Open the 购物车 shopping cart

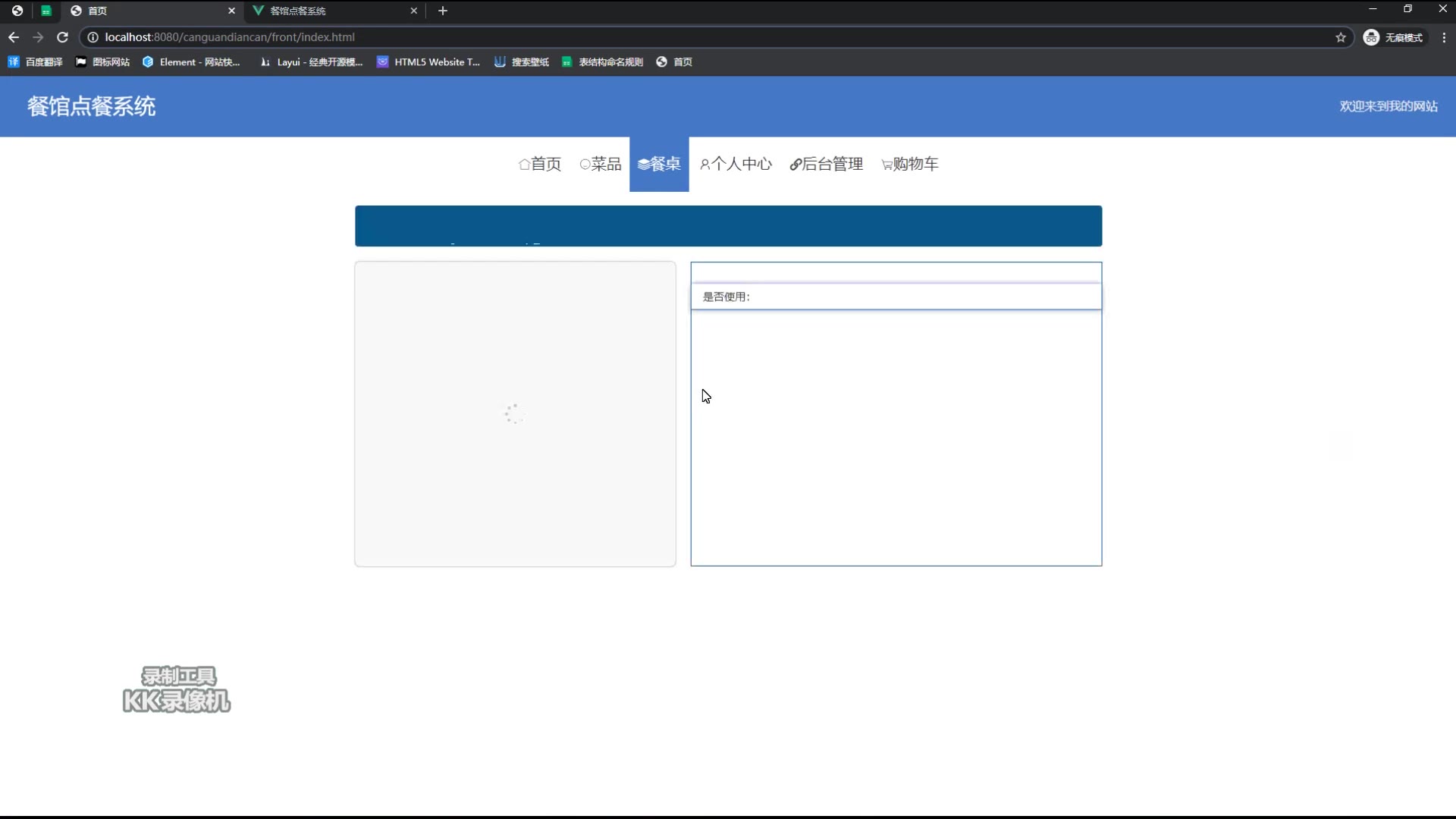click(910, 164)
